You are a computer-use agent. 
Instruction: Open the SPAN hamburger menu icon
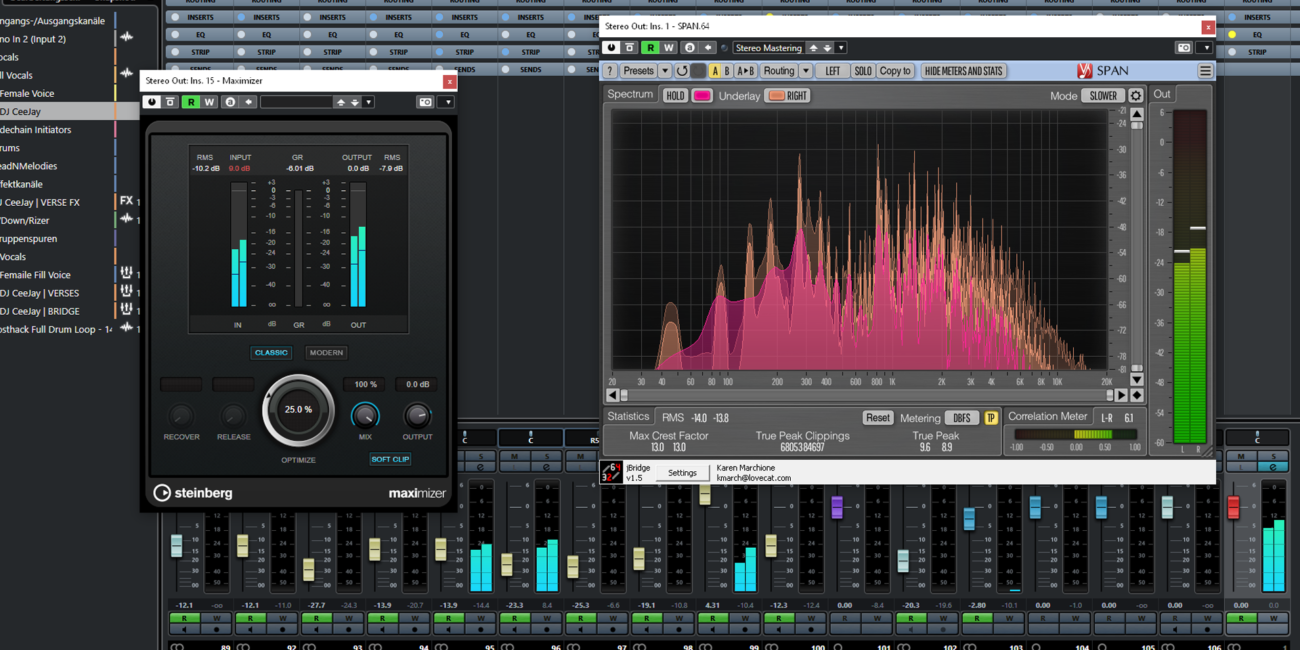pyautogui.click(x=1205, y=71)
